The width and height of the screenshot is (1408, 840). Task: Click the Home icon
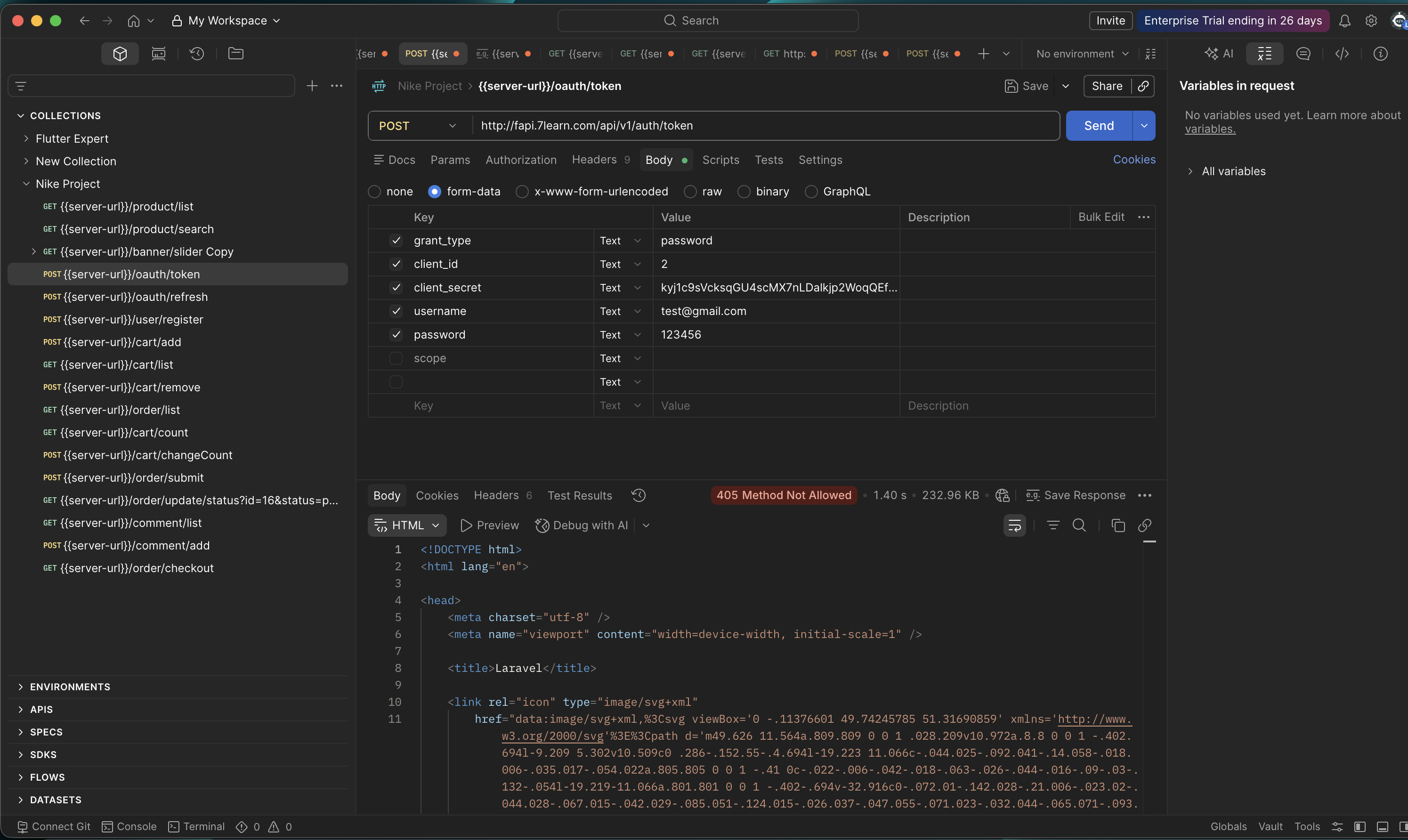(x=134, y=21)
